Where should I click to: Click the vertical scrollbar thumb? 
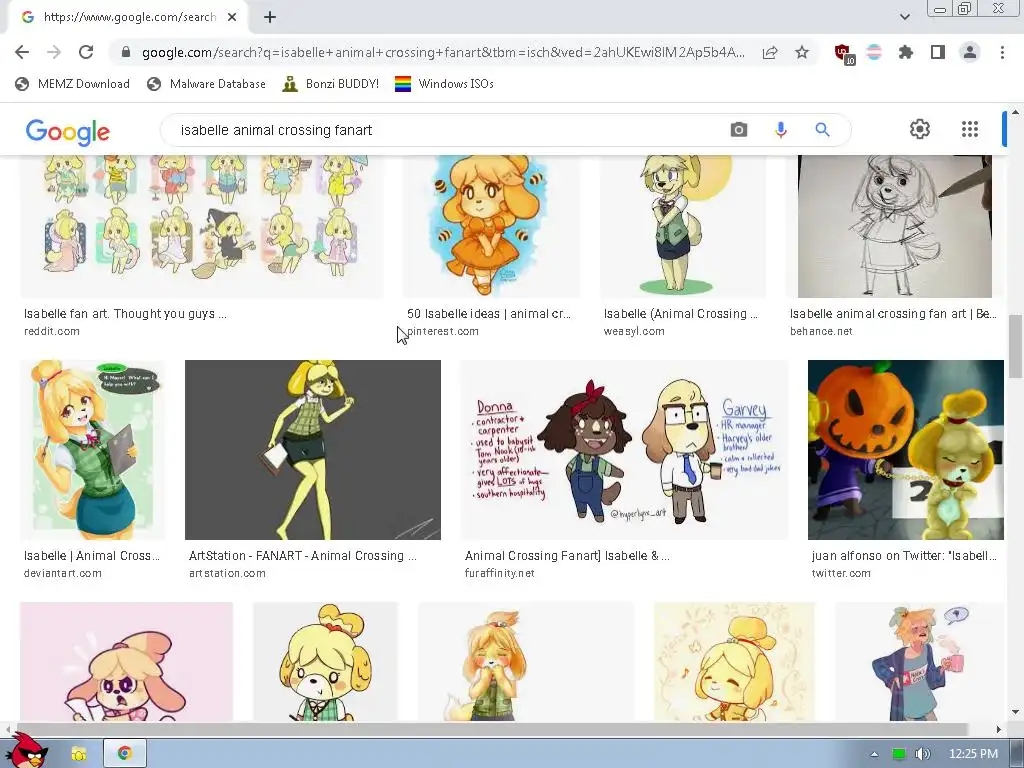point(1015,346)
